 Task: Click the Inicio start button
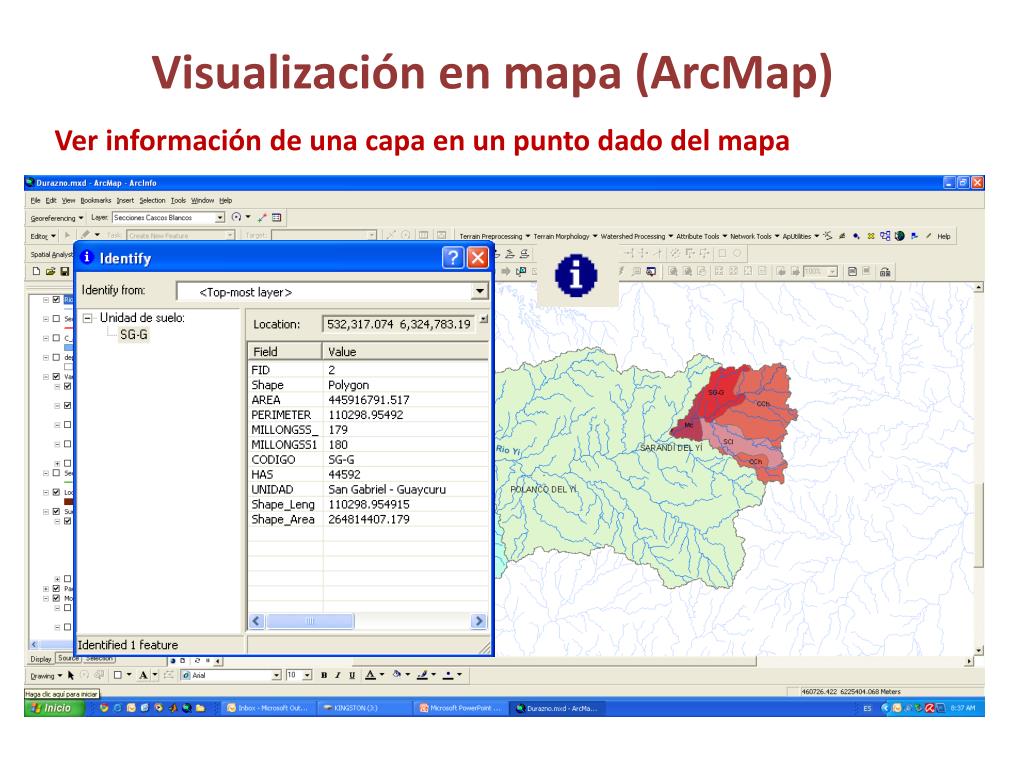(x=52, y=708)
